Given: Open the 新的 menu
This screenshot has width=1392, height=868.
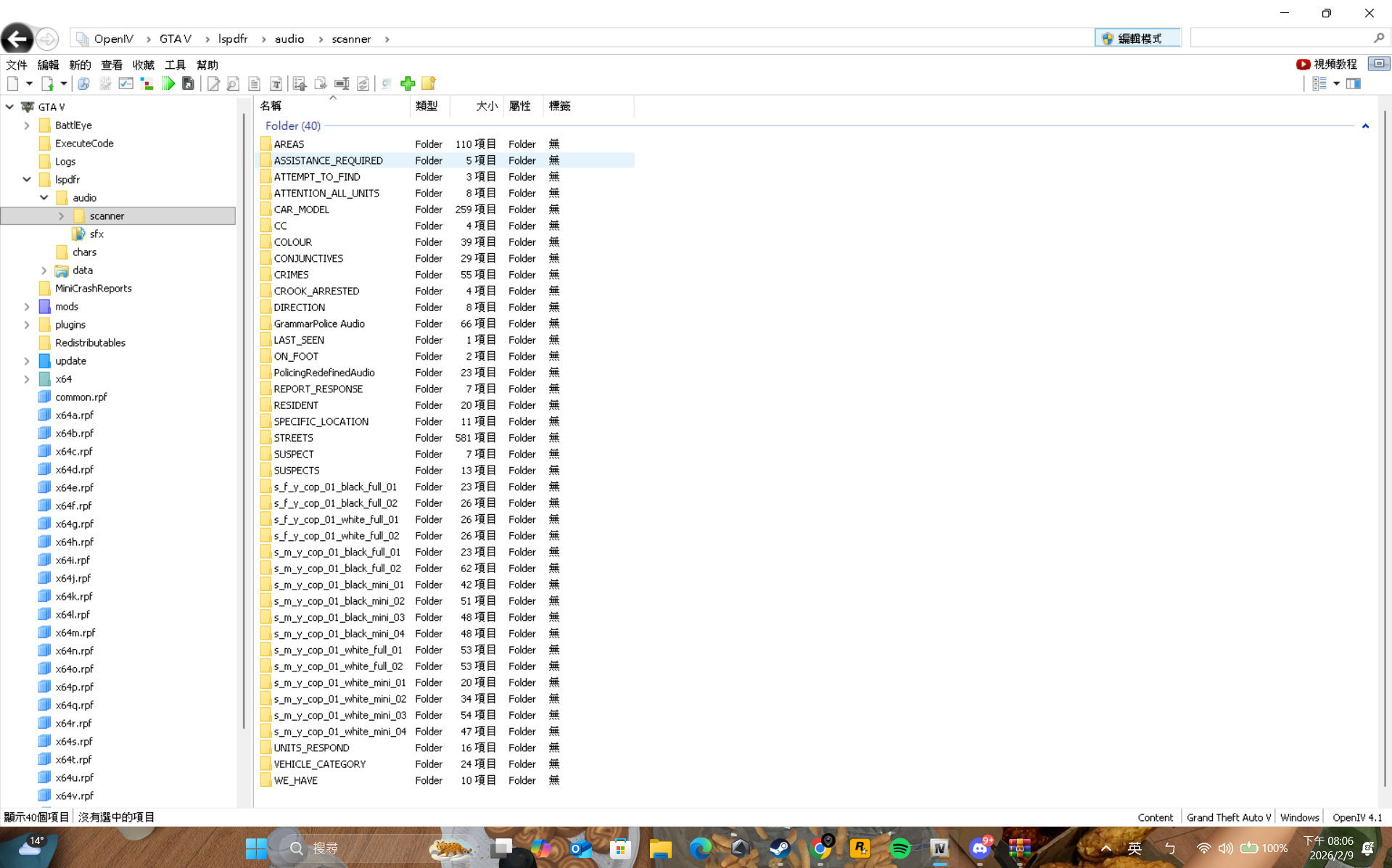Looking at the screenshot, I should coord(80,65).
